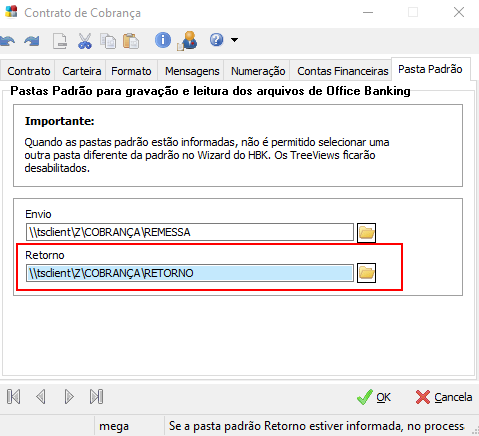The width and height of the screenshot is (479, 436).
Task: Click the blue information icon
Action: pyautogui.click(x=163, y=40)
